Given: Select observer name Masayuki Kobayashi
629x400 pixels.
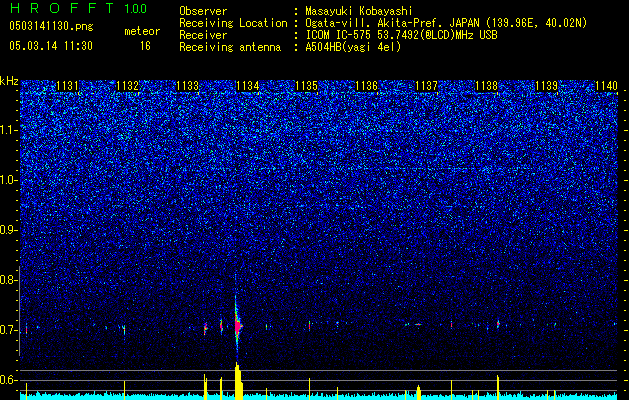Looking at the screenshot, I should pyautogui.click(x=359, y=11).
